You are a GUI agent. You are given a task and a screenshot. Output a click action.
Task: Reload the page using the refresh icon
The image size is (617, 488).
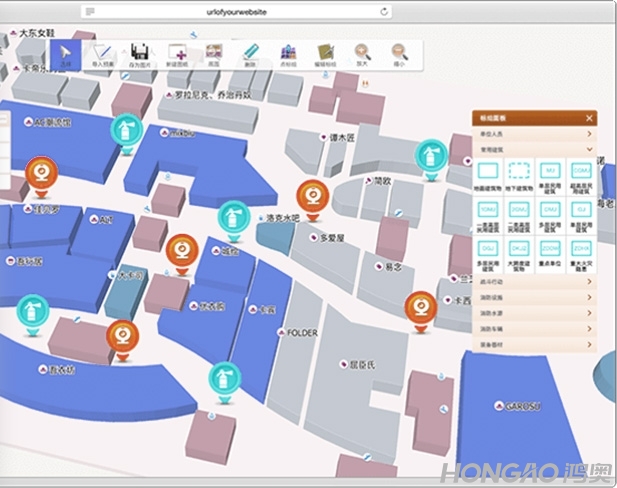(x=384, y=10)
